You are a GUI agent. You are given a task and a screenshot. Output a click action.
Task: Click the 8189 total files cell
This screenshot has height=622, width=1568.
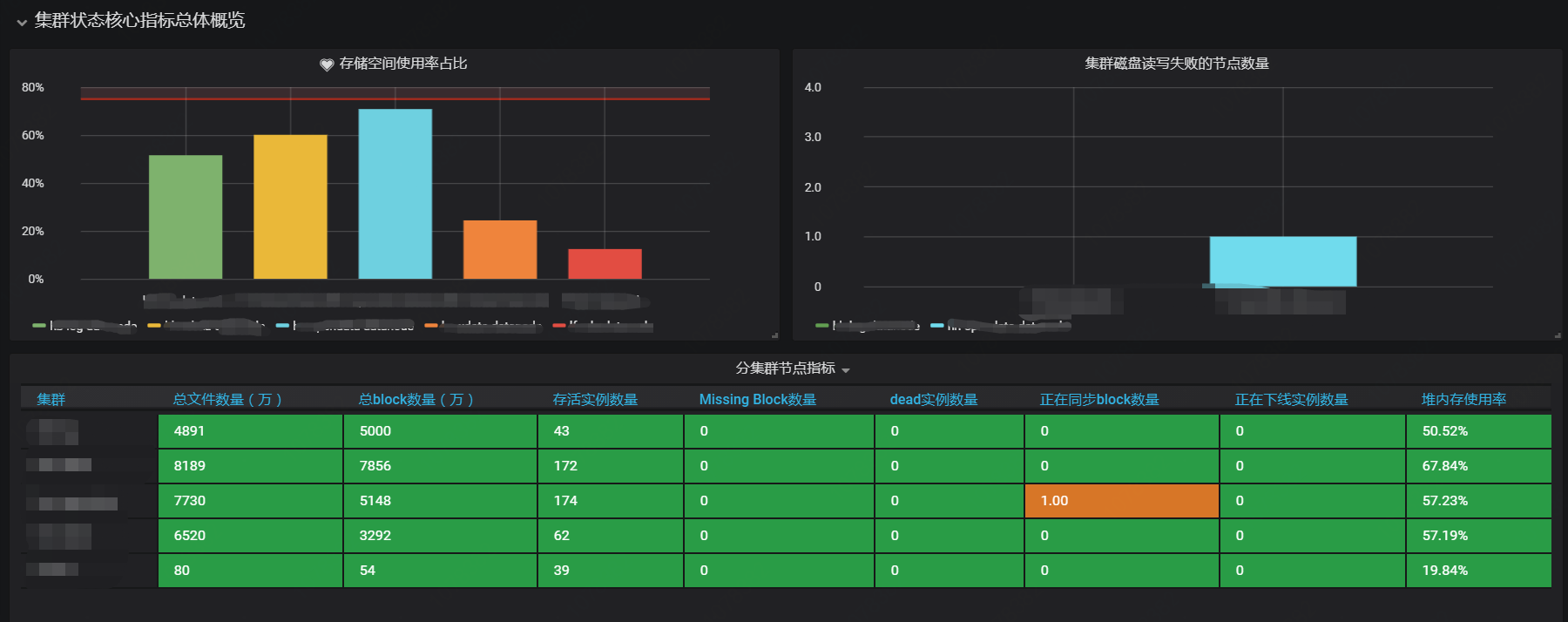tap(251, 466)
